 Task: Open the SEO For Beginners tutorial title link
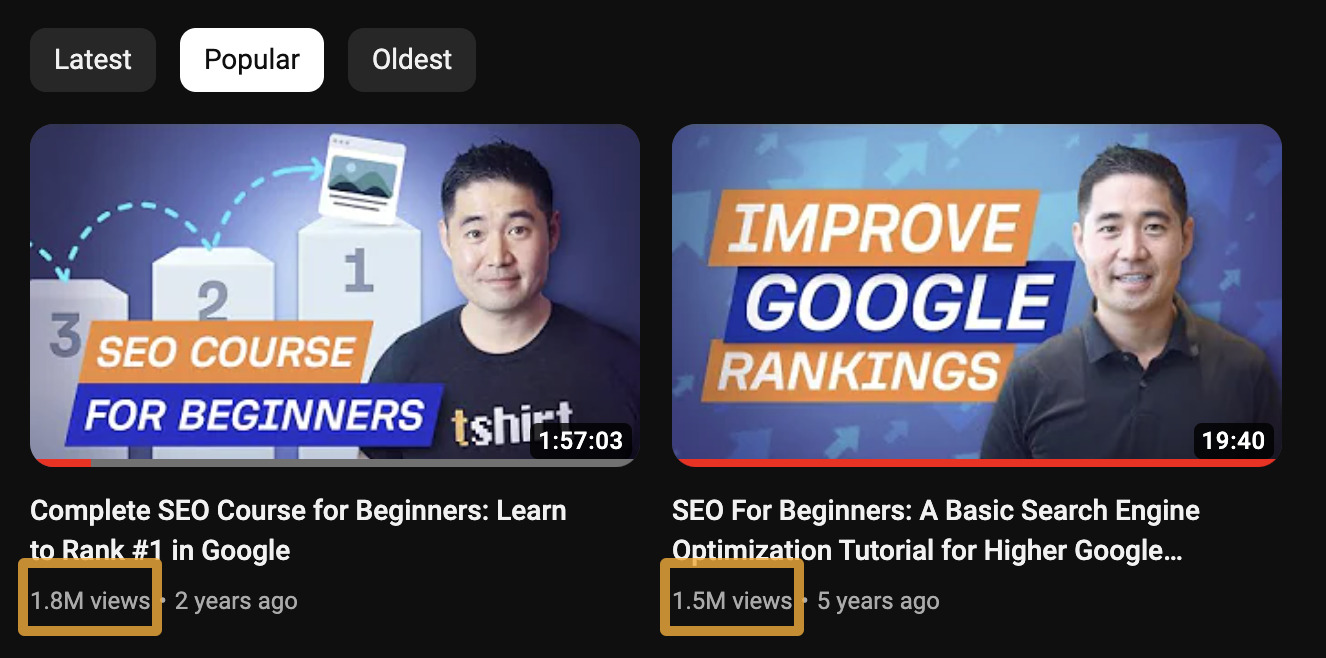(x=936, y=530)
